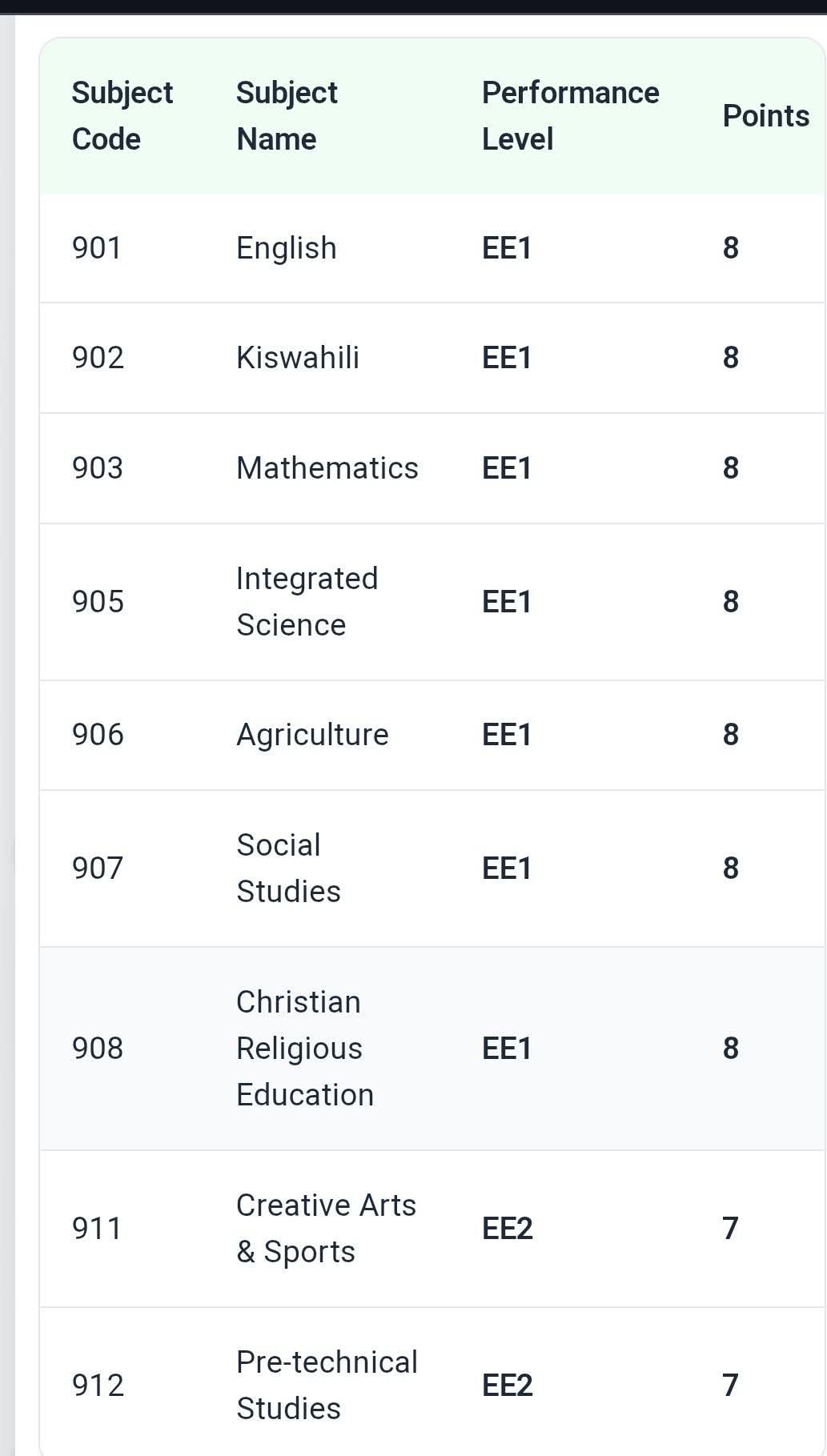Click subject code 905

pyautogui.click(x=98, y=602)
